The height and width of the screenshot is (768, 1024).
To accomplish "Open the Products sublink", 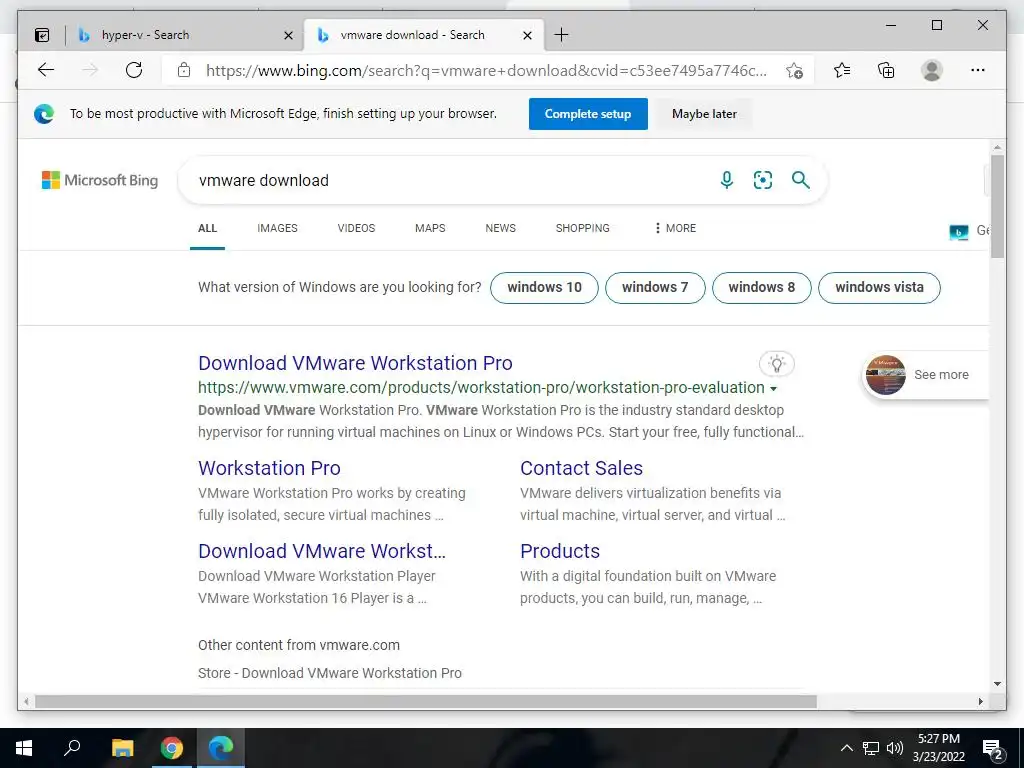I will click(x=560, y=551).
